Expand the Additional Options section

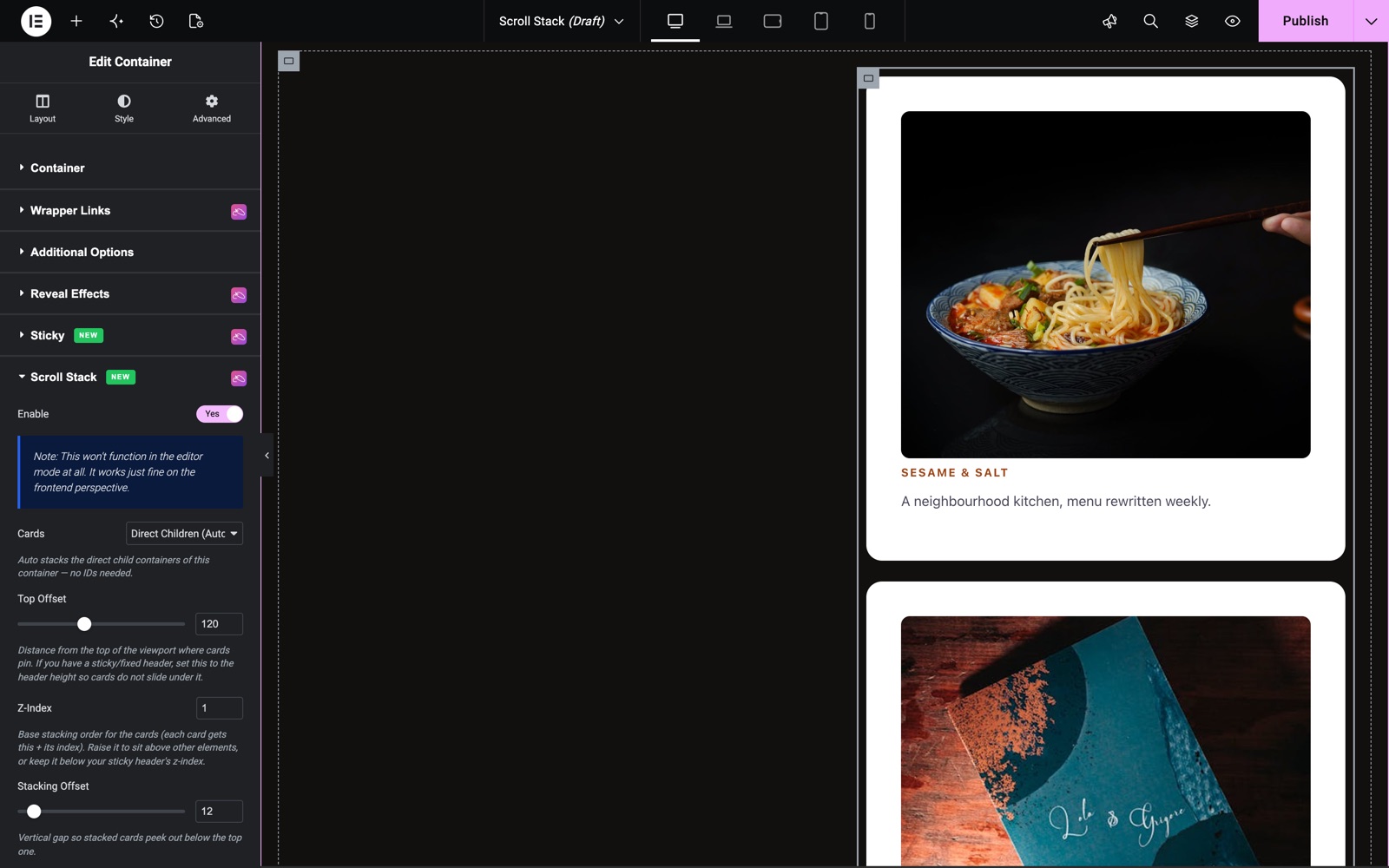coord(130,252)
